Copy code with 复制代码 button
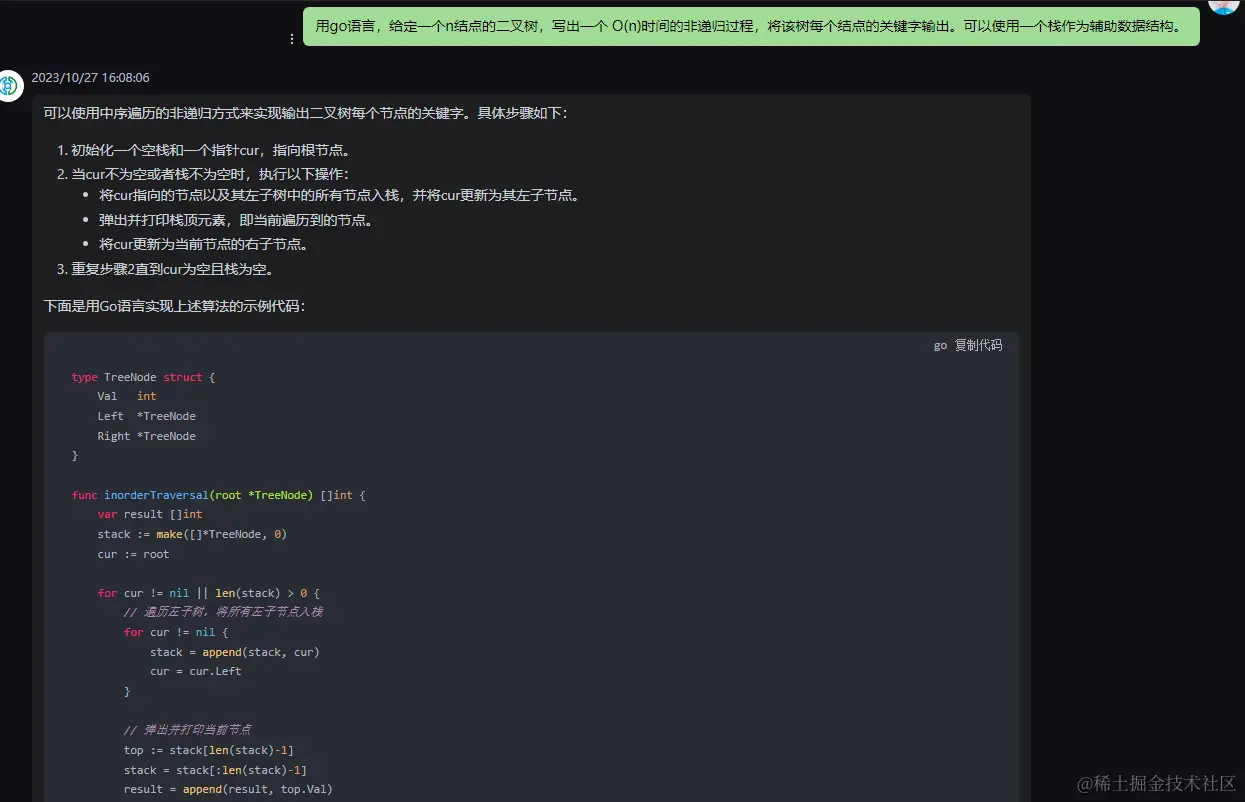 [978, 345]
